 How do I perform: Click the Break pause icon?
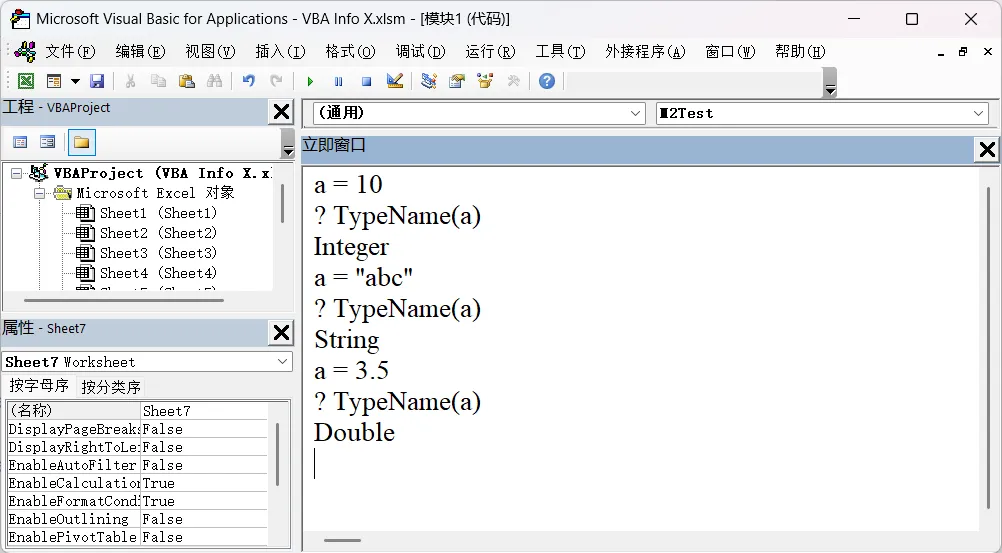338,81
